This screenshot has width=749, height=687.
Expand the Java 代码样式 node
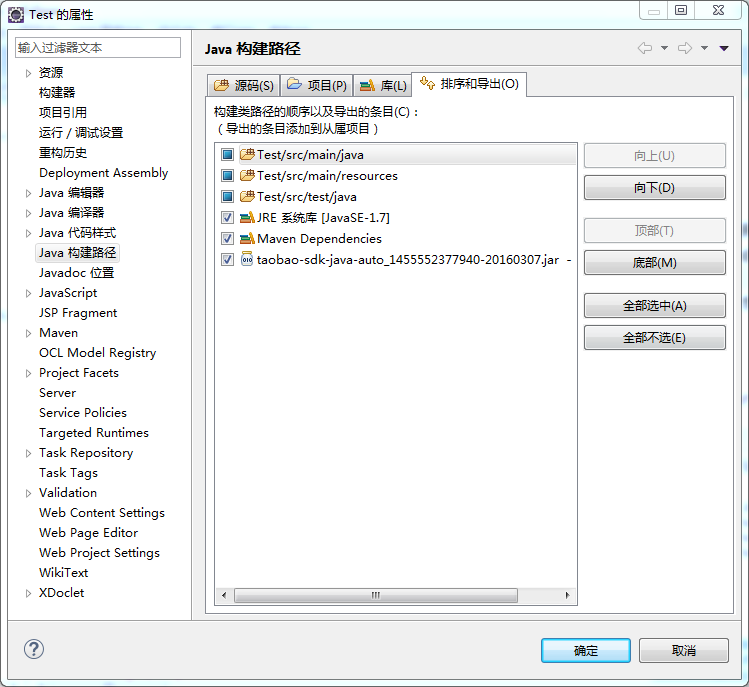28,233
